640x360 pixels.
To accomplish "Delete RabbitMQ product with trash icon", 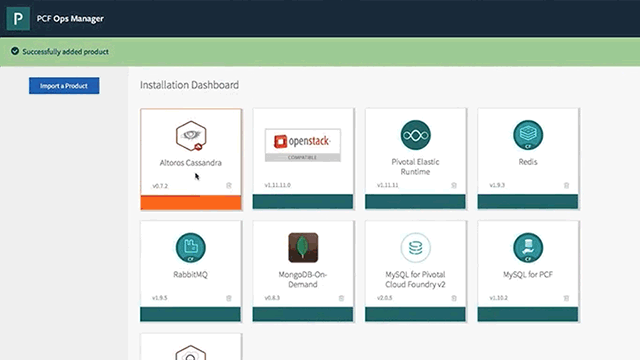I will pyautogui.click(x=229, y=298).
